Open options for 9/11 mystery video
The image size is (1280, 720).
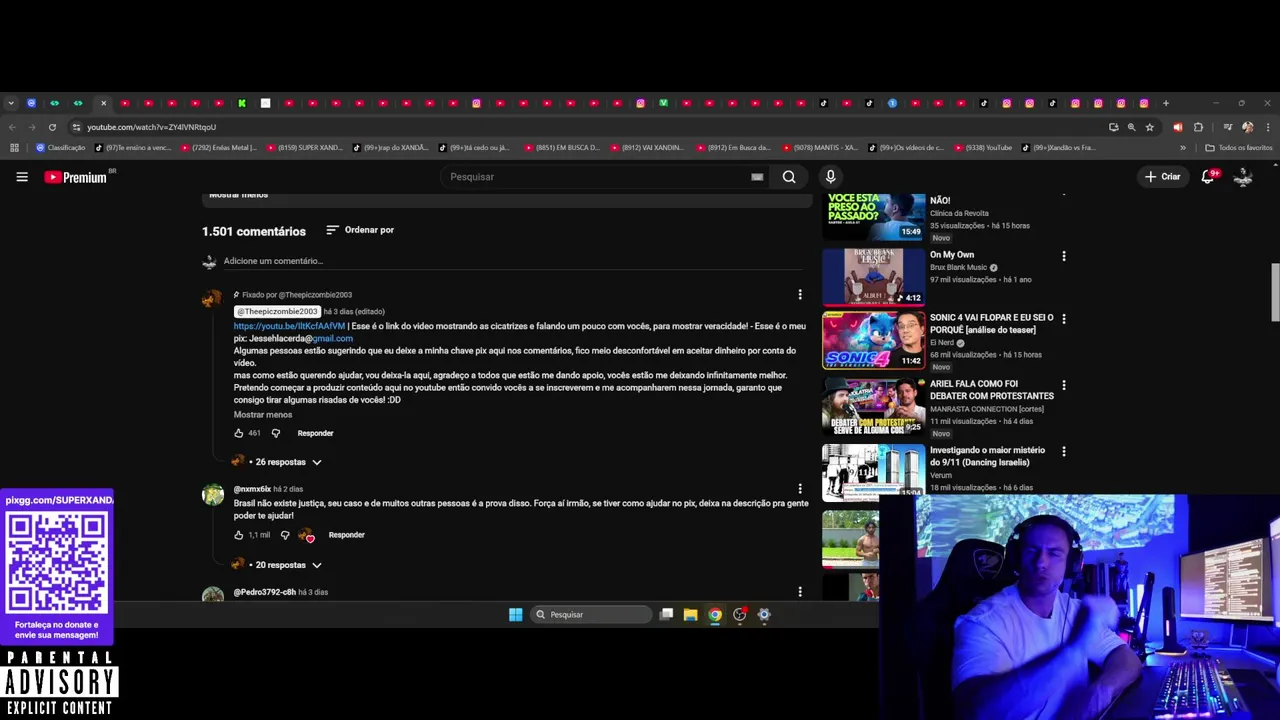tap(1064, 452)
